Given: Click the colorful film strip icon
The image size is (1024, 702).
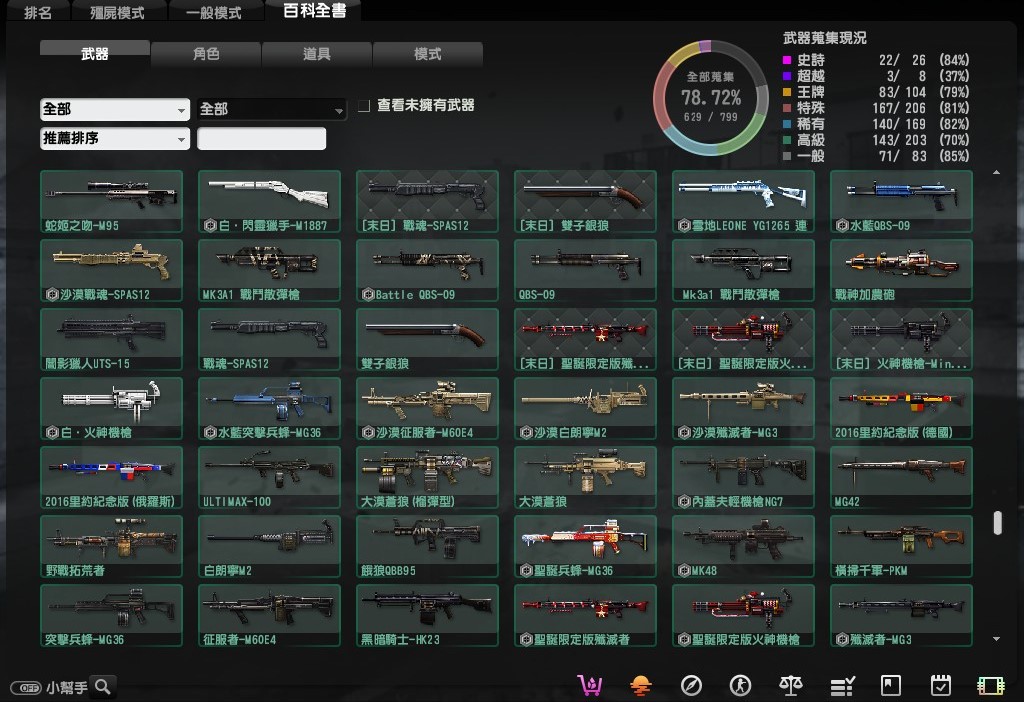Looking at the screenshot, I should coord(990,685).
